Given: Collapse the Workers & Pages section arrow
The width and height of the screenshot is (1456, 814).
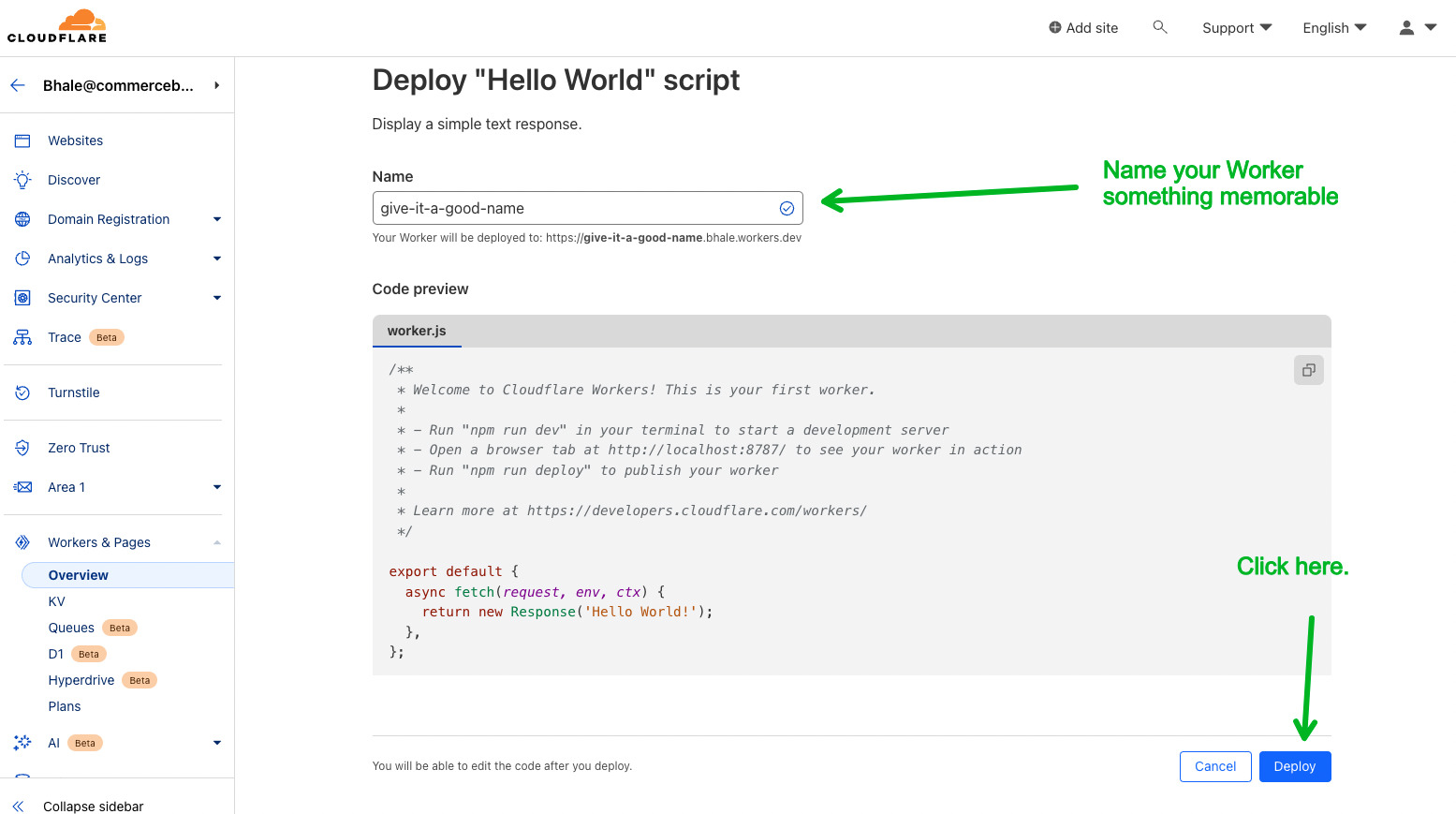Looking at the screenshot, I should pyautogui.click(x=217, y=542).
